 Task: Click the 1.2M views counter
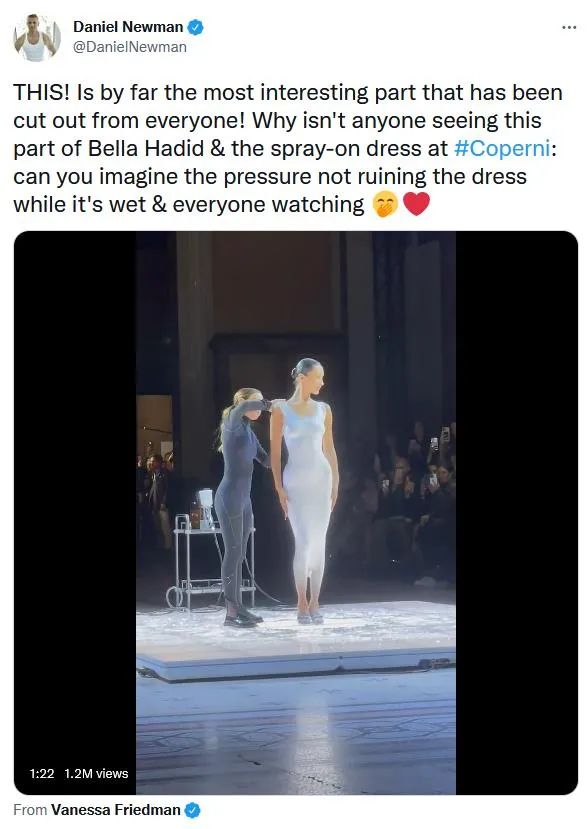[x=96, y=773]
